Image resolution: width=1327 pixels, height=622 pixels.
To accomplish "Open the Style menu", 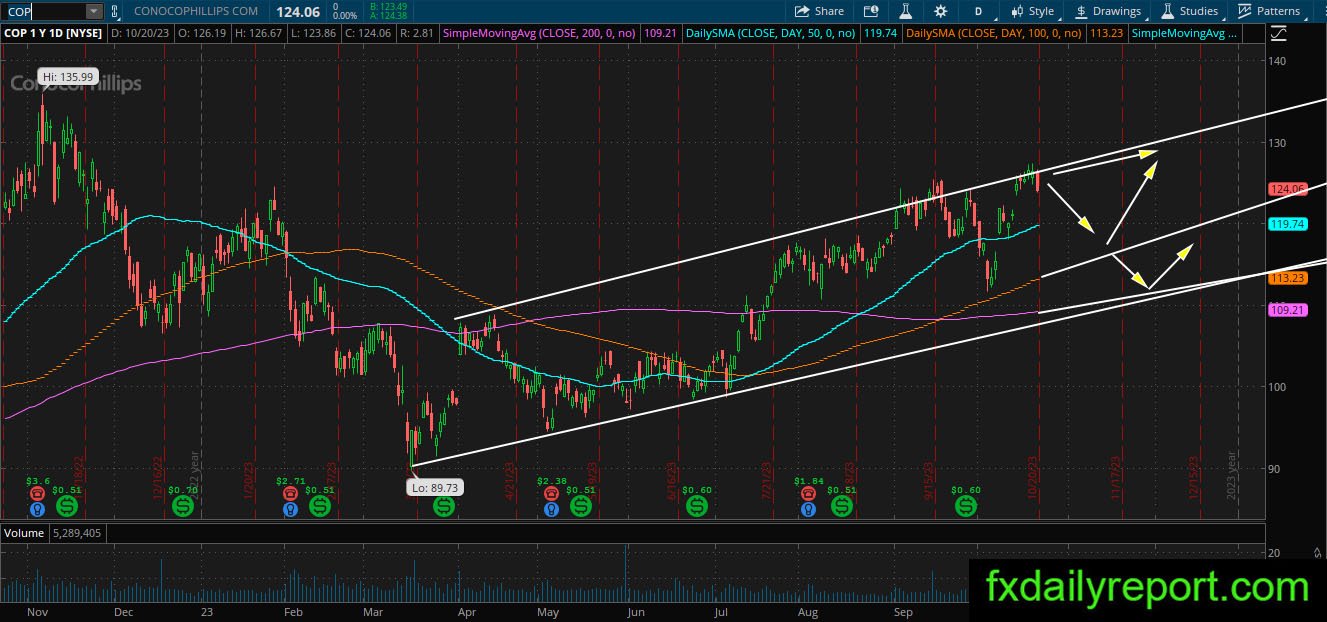I will 1033,11.
